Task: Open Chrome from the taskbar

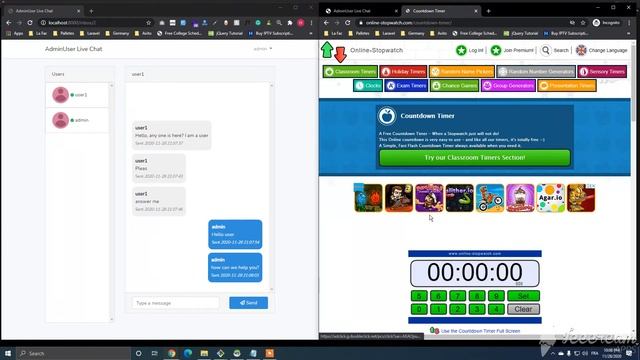Action: tap(171, 353)
